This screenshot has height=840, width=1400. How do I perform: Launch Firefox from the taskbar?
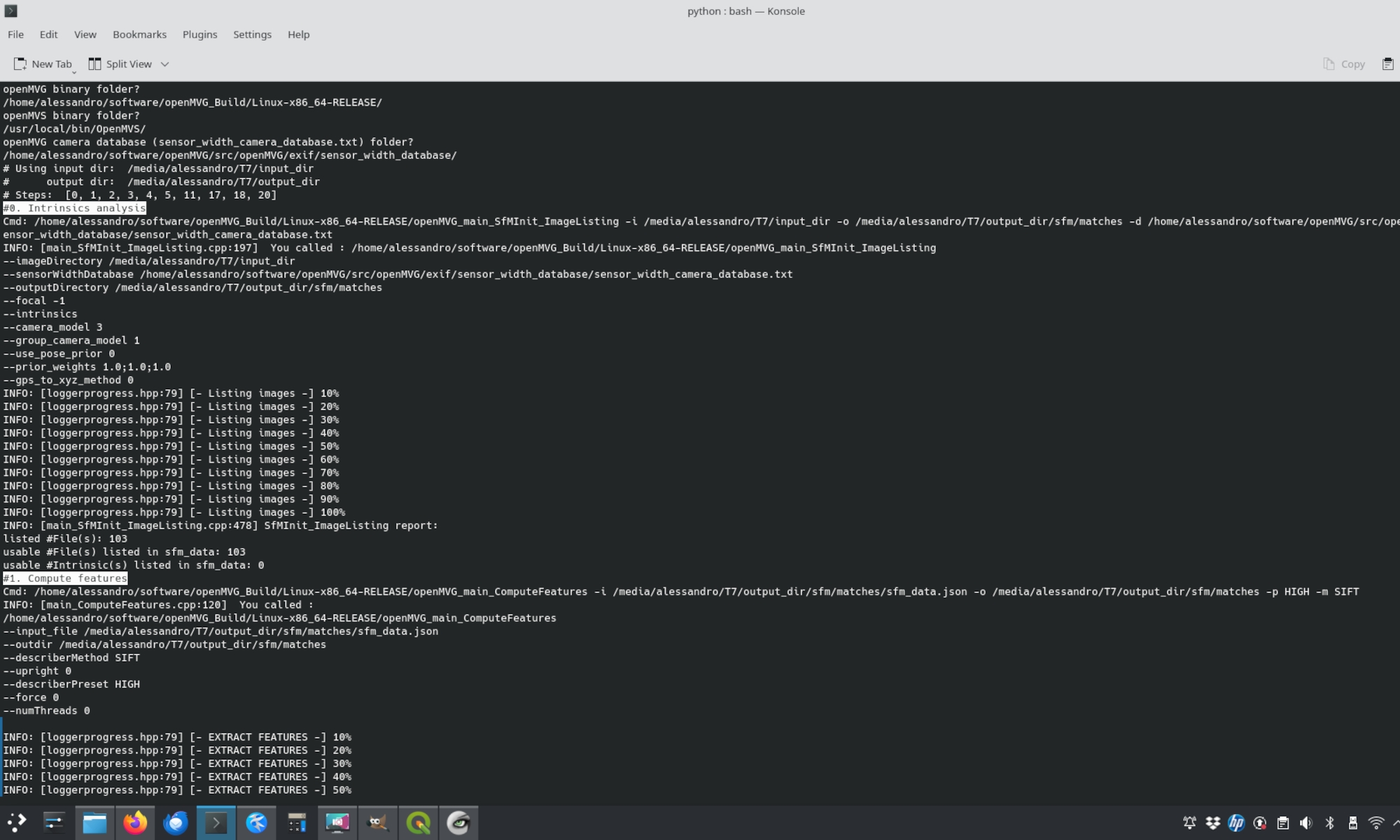[x=135, y=822]
